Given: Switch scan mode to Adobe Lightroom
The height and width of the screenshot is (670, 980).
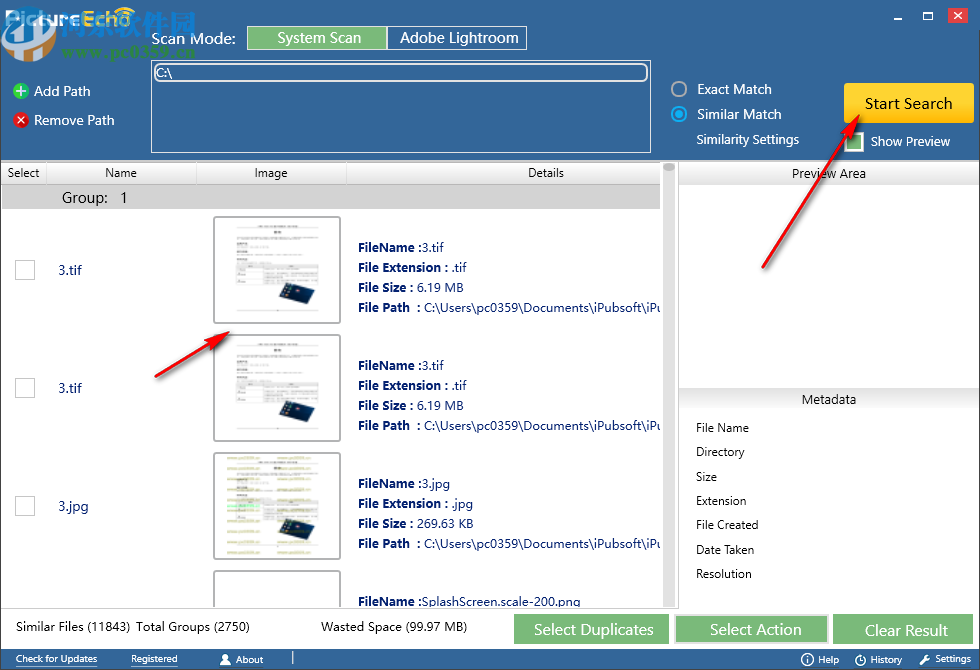Looking at the screenshot, I should (x=458, y=38).
